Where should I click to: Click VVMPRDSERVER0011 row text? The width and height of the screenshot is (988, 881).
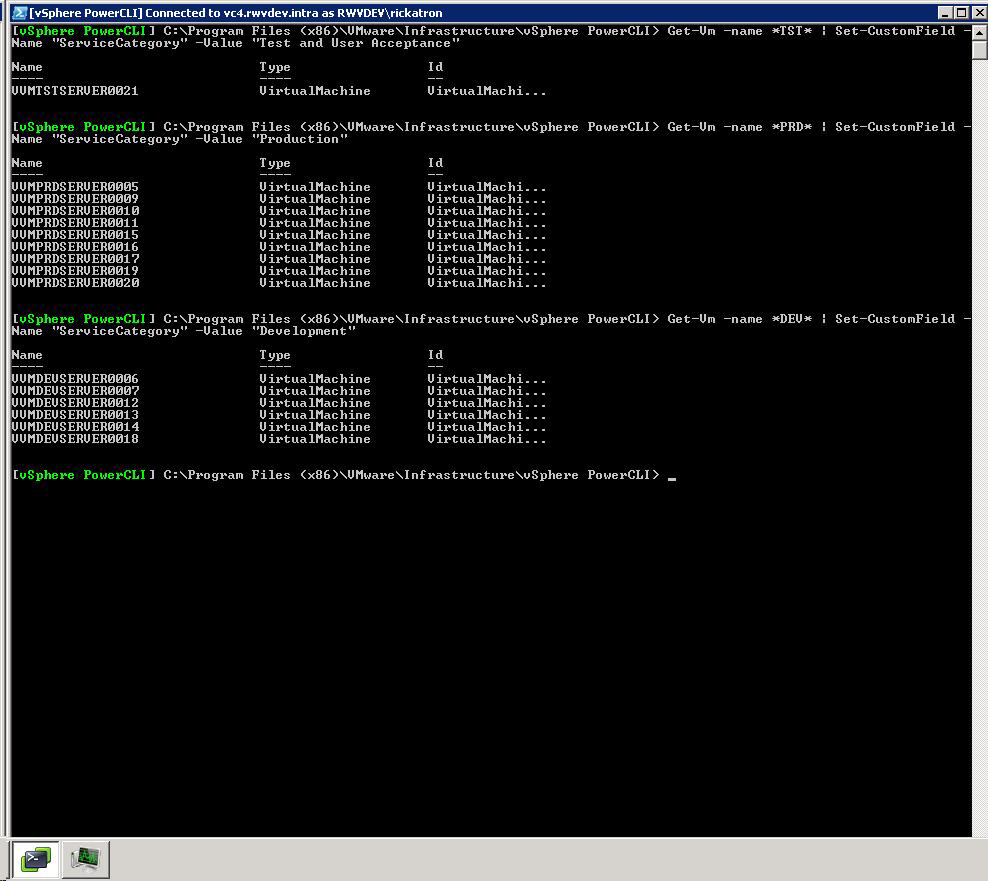coord(75,223)
